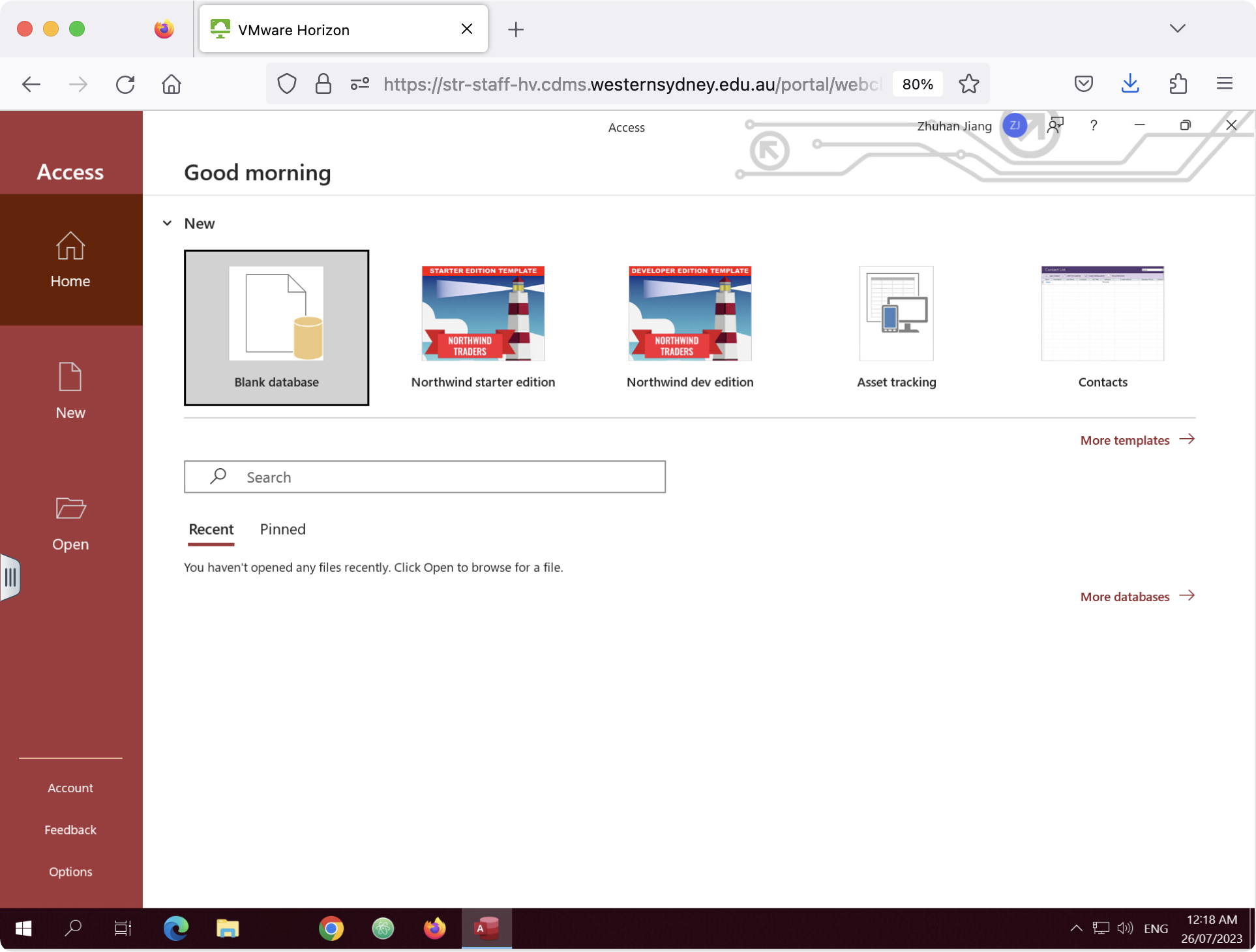Go to Firefox home page
The width and height of the screenshot is (1256, 952).
pos(172,84)
